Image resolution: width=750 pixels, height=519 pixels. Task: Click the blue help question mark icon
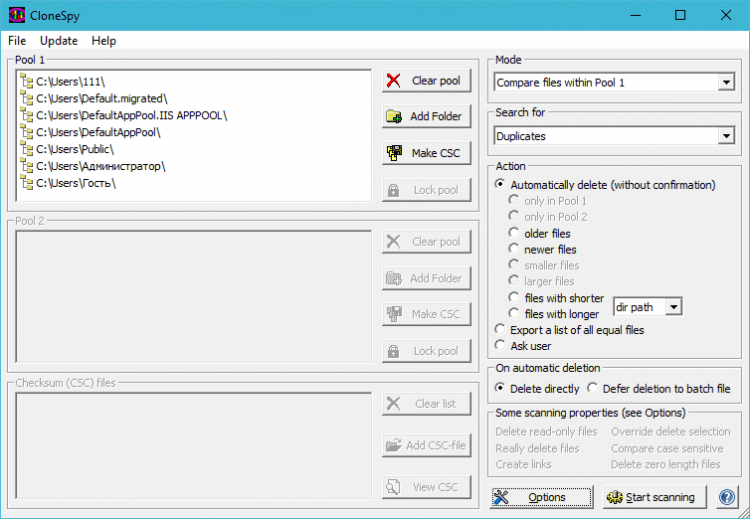click(726, 497)
